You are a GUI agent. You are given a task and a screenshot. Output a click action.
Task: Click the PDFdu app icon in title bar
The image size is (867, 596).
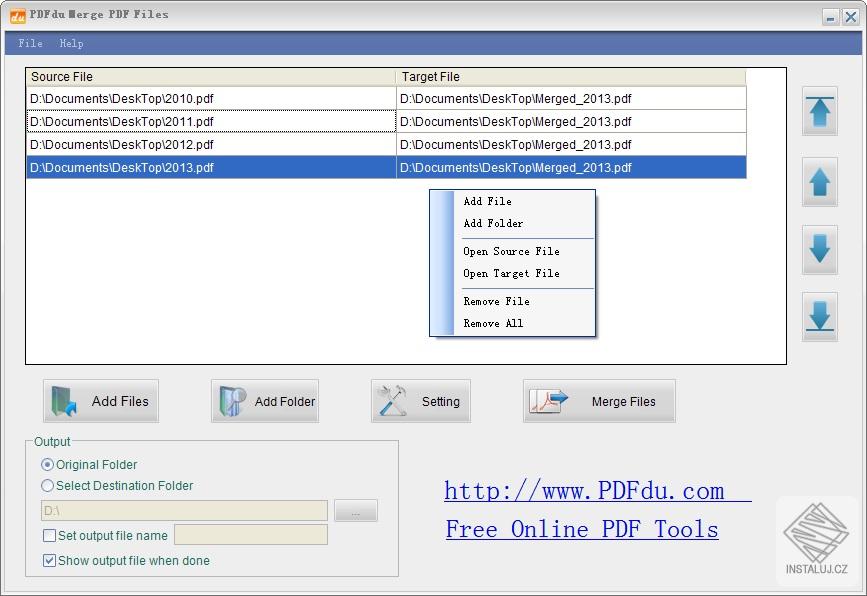[18, 16]
